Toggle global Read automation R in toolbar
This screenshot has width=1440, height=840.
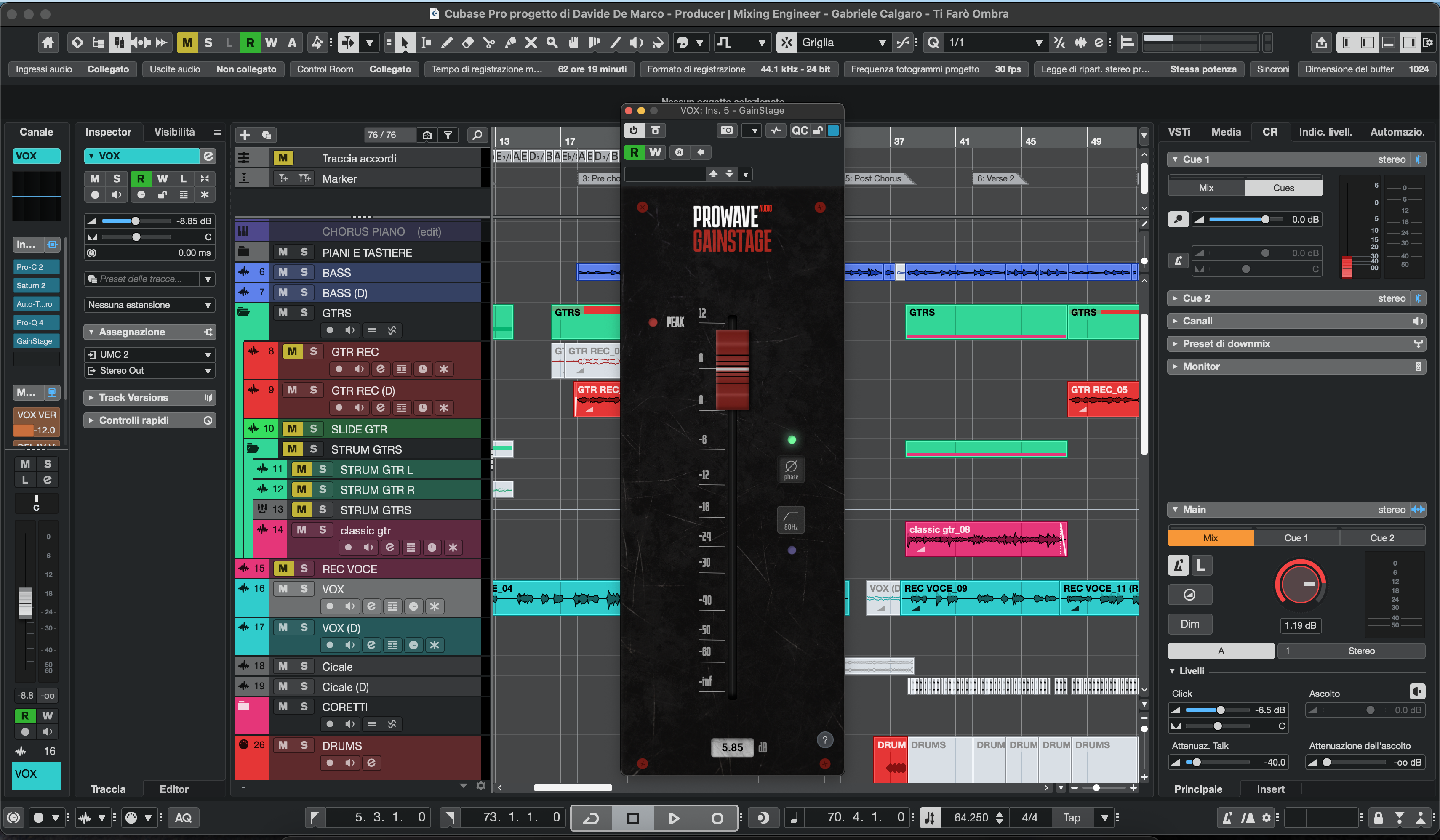pyautogui.click(x=250, y=42)
